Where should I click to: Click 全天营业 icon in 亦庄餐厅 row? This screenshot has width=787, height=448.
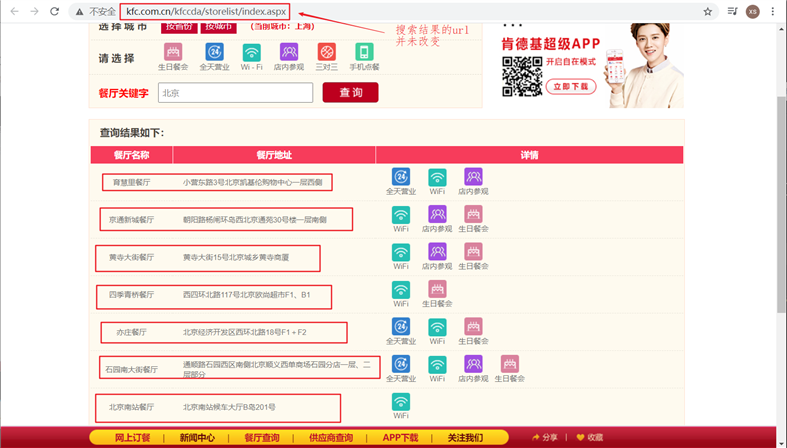coord(401,327)
